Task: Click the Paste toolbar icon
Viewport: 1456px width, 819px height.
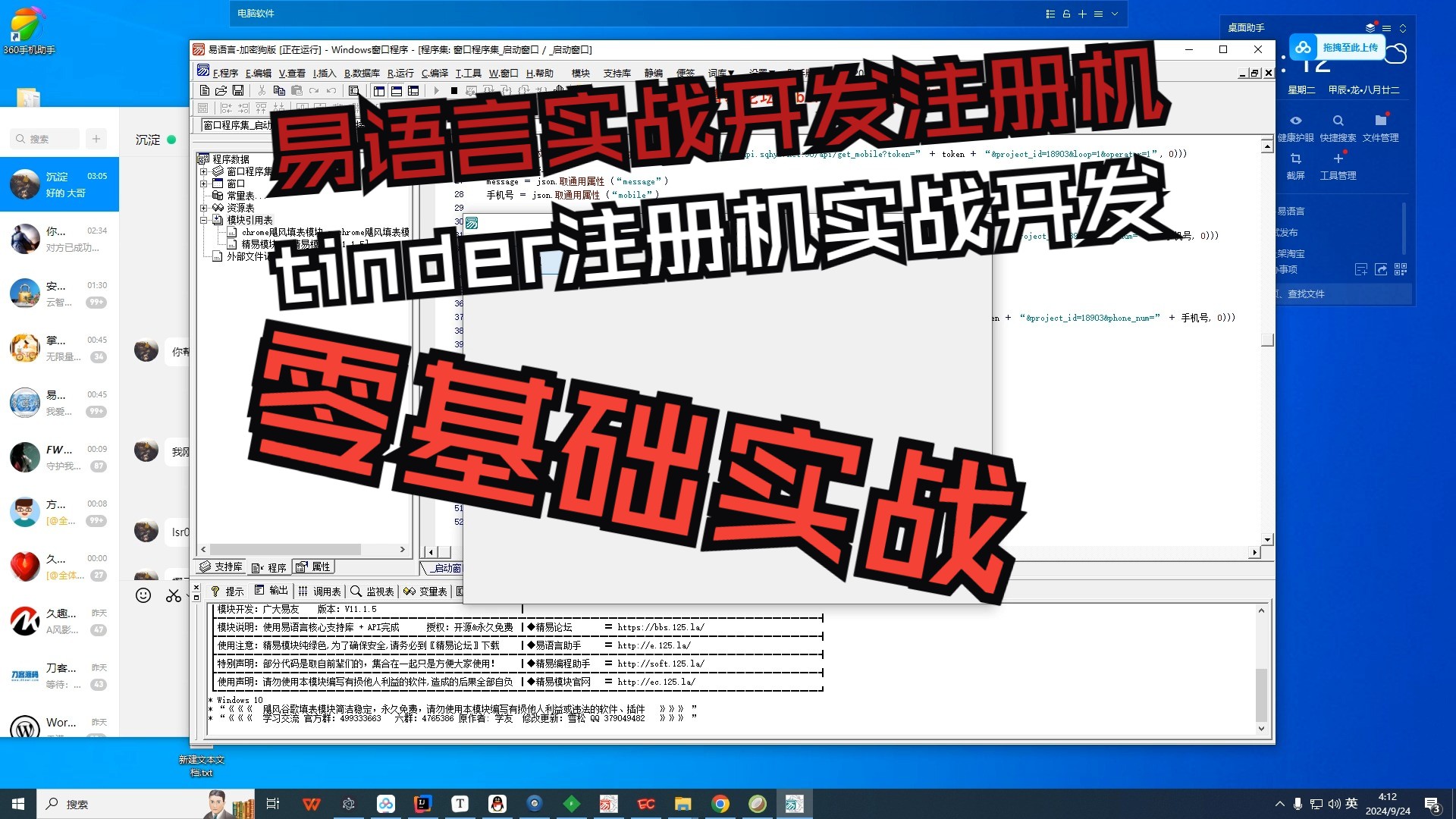Action: pyautogui.click(x=297, y=90)
